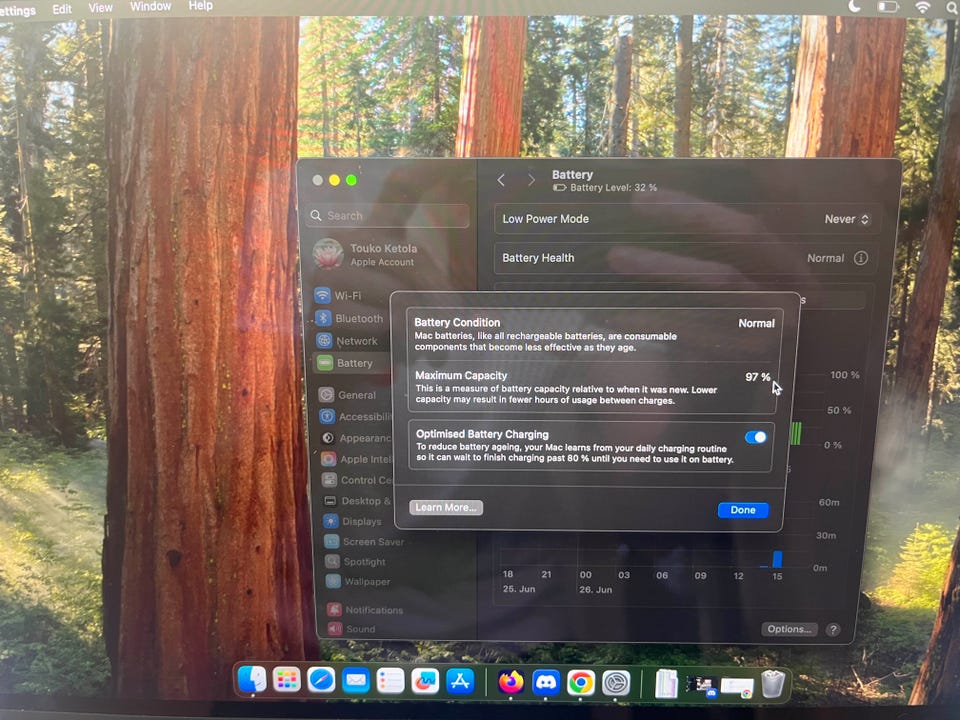Click the Bluetooth icon in the sidebar
The width and height of the screenshot is (960, 720).
(x=323, y=318)
